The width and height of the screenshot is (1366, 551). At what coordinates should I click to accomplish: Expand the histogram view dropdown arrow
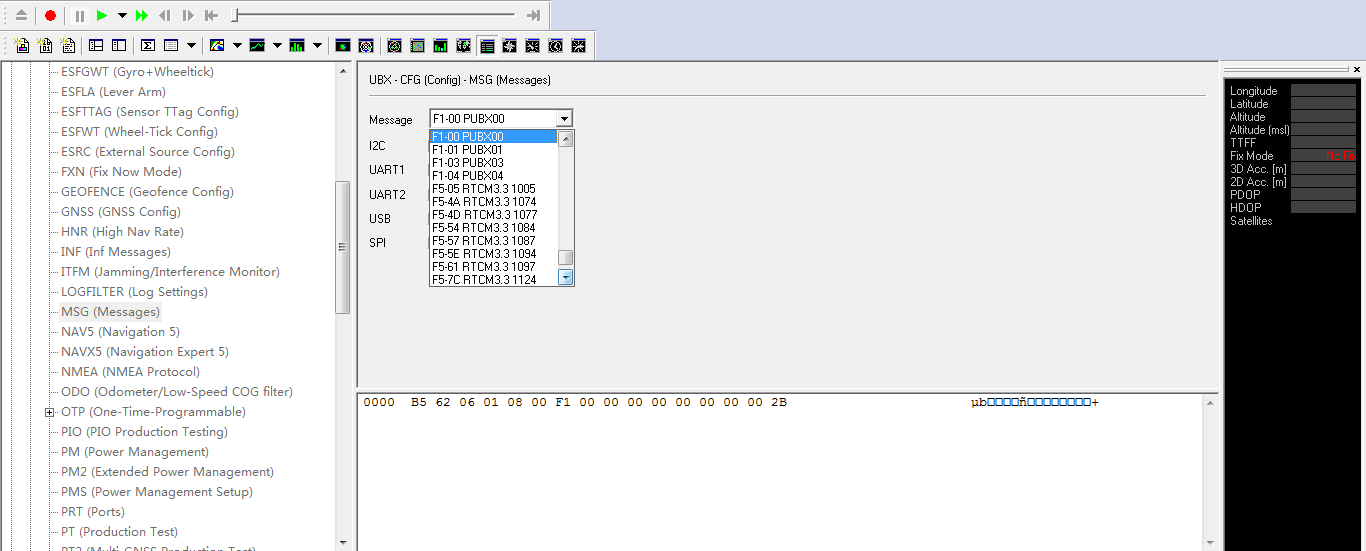click(x=317, y=45)
